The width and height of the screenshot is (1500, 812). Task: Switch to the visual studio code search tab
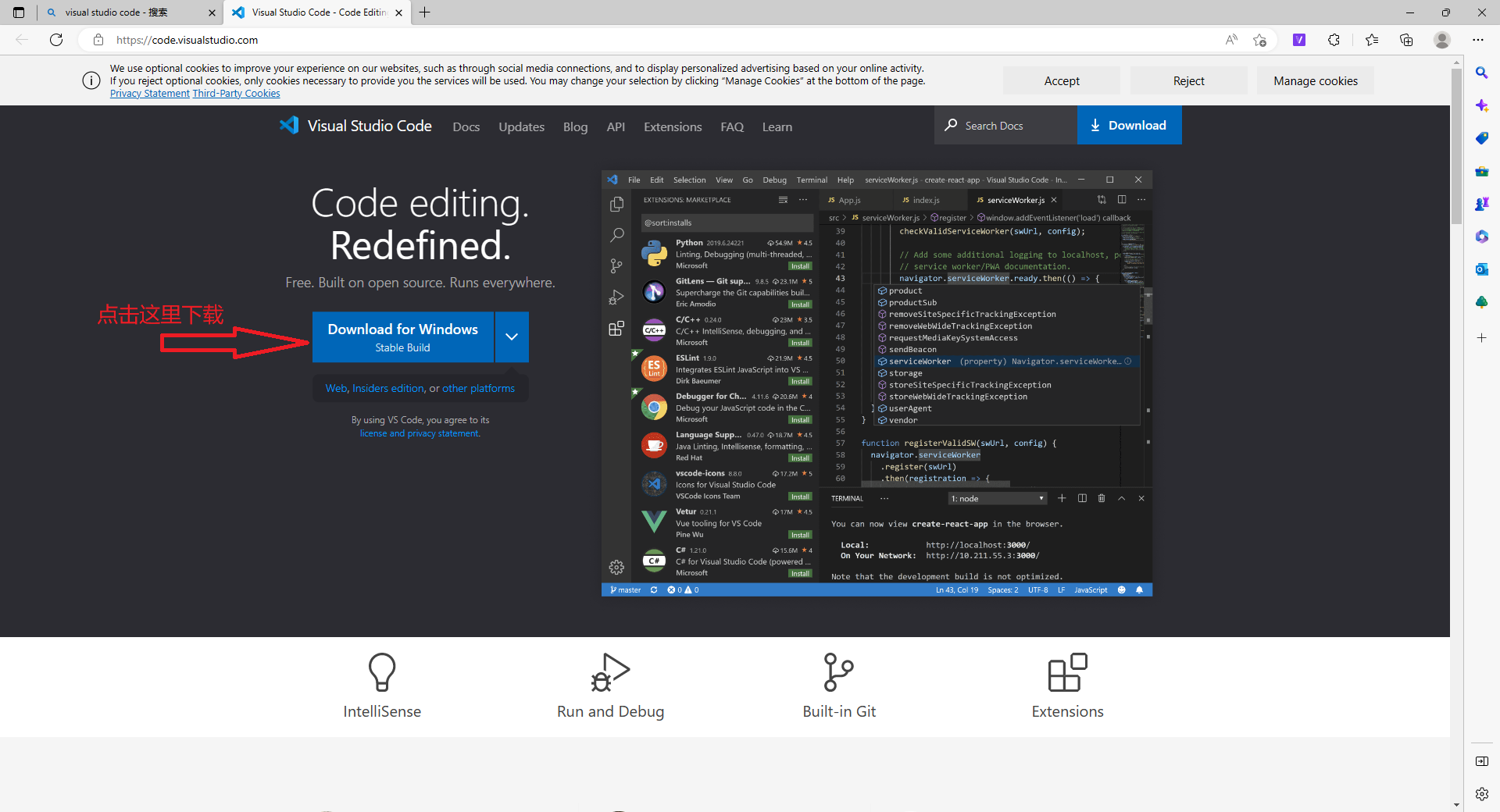tap(129, 12)
